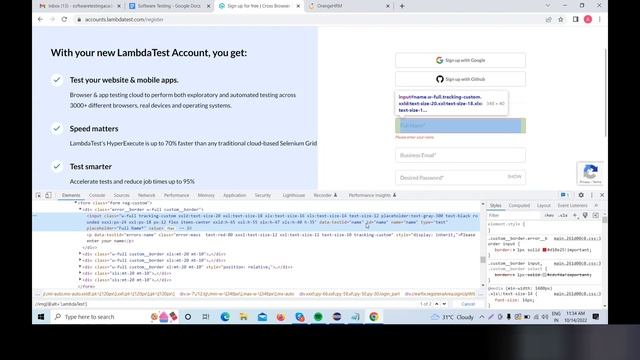
Task: Bookmark this page with the star icon
Action: 561,19
